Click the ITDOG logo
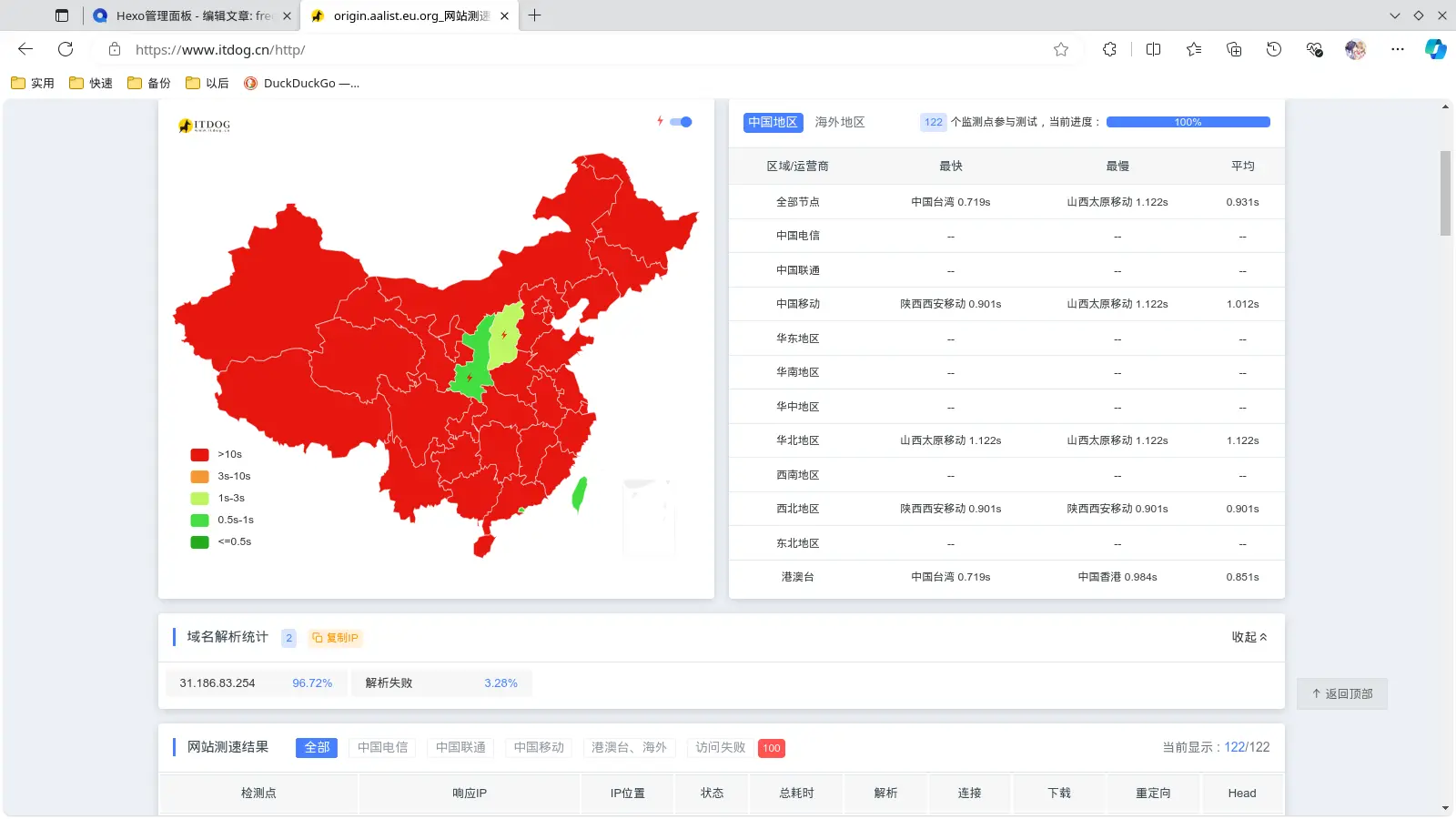 point(204,126)
